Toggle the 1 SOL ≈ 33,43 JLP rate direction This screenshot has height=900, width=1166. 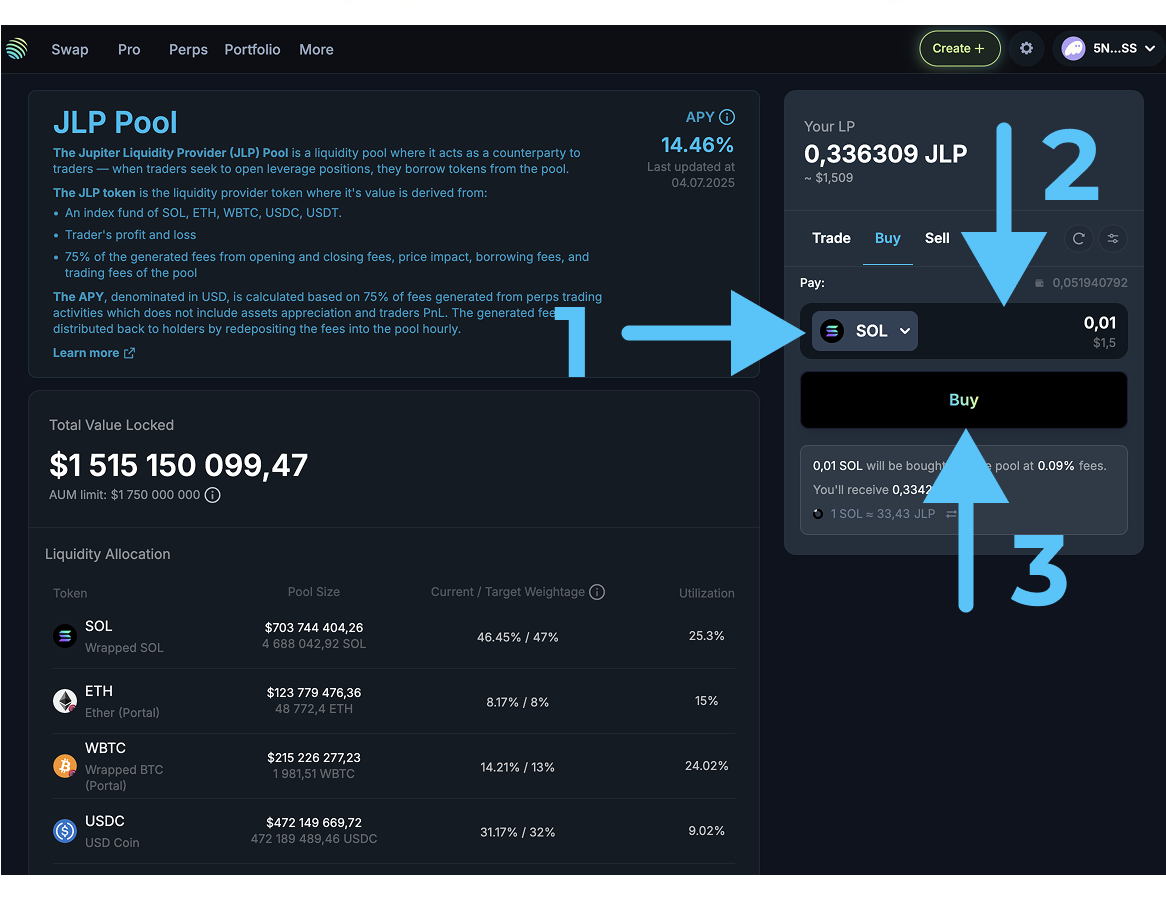point(951,514)
